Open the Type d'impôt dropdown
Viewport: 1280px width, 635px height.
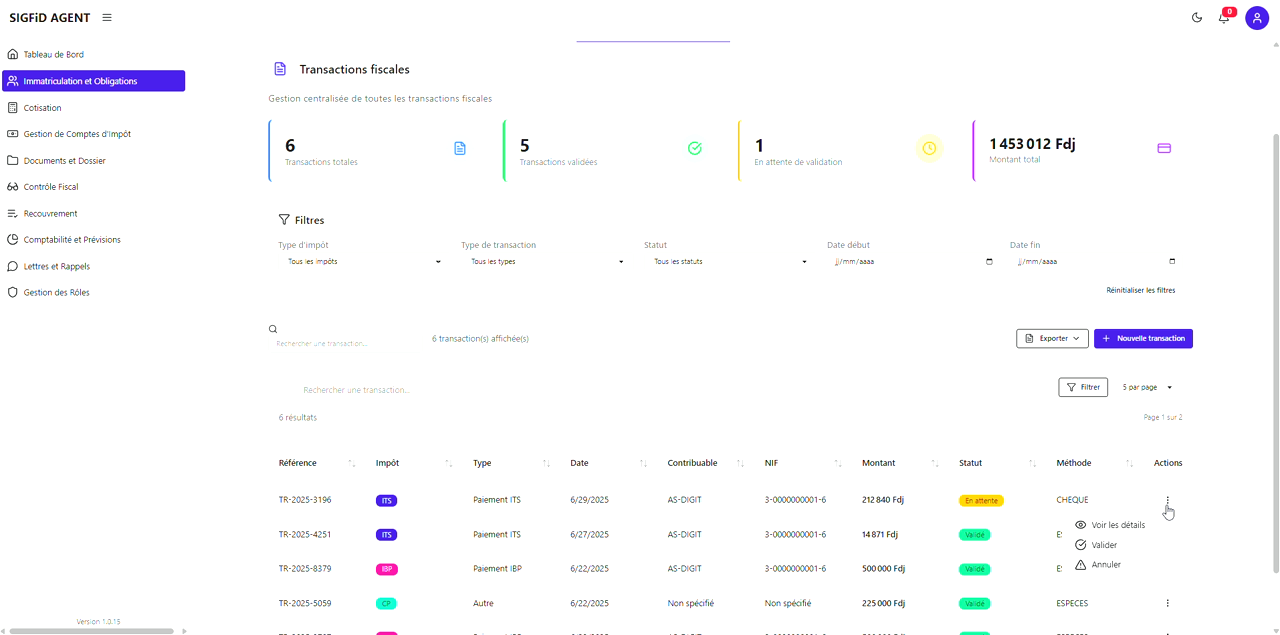pyautogui.click(x=362, y=261)
